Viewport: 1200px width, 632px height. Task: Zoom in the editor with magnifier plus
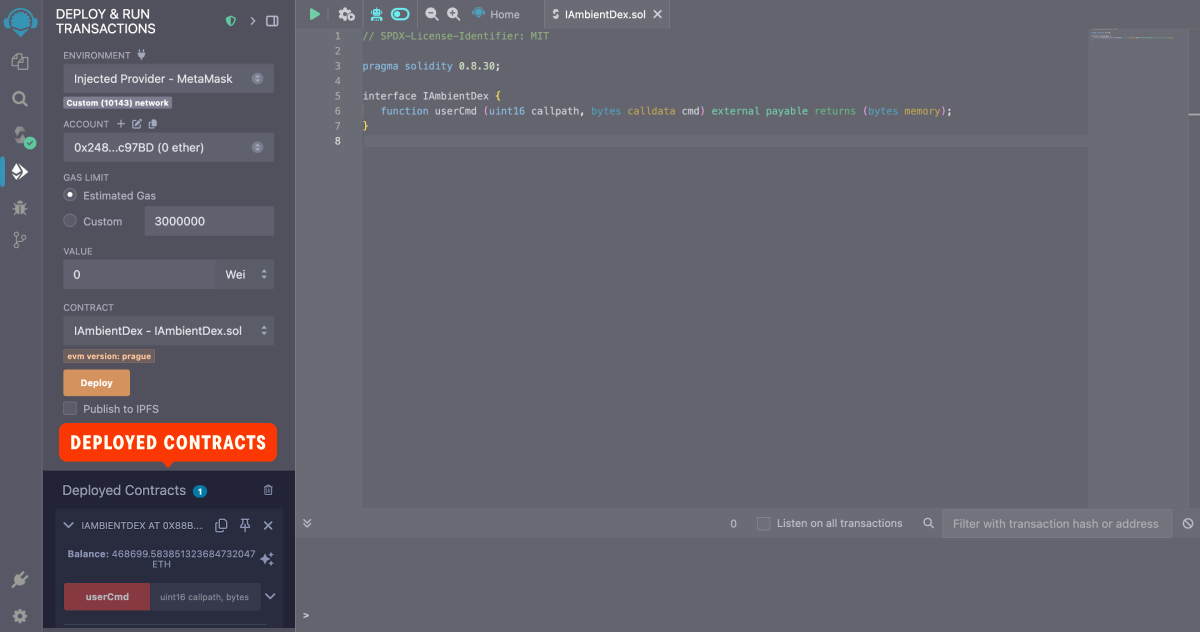(x=454, y=14)
